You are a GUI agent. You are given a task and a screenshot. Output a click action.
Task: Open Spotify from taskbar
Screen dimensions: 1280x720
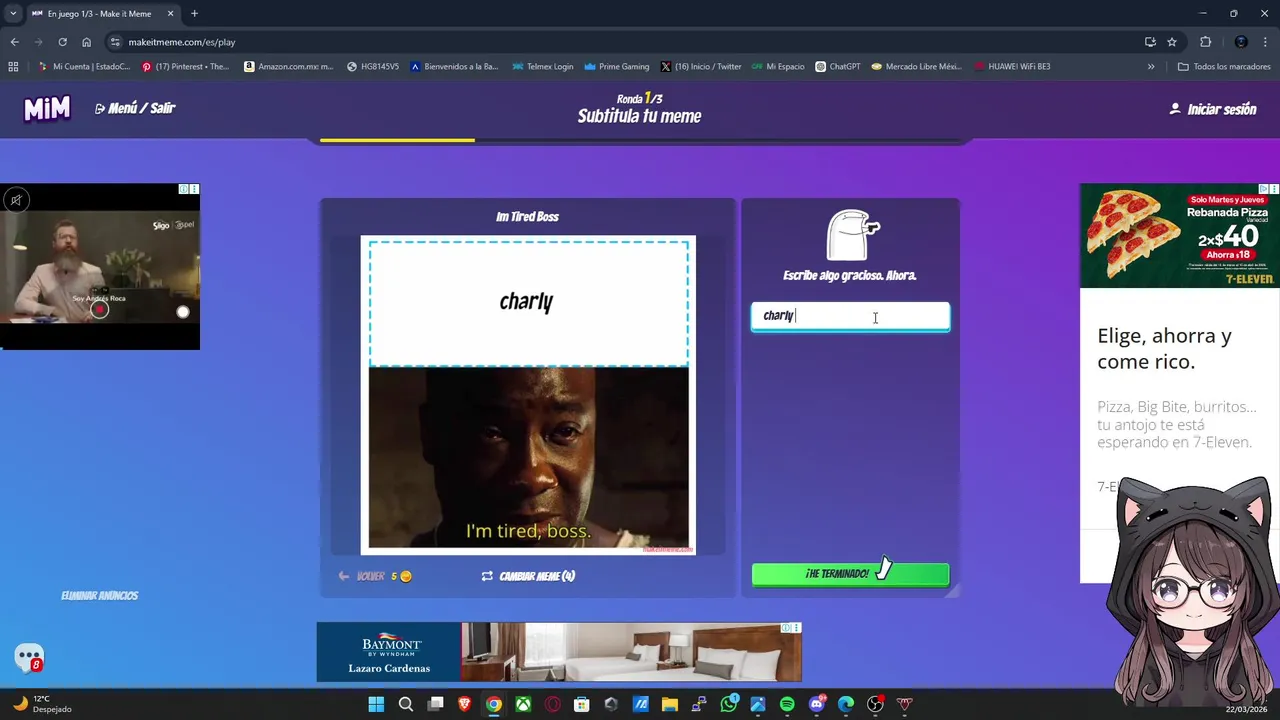coord(787,704)
